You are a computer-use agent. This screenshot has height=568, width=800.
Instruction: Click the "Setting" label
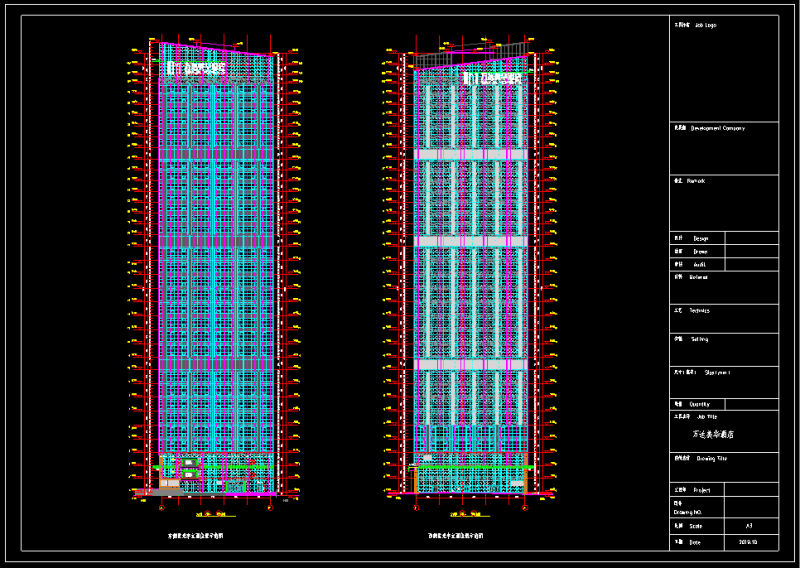click(x=699, y=339)
